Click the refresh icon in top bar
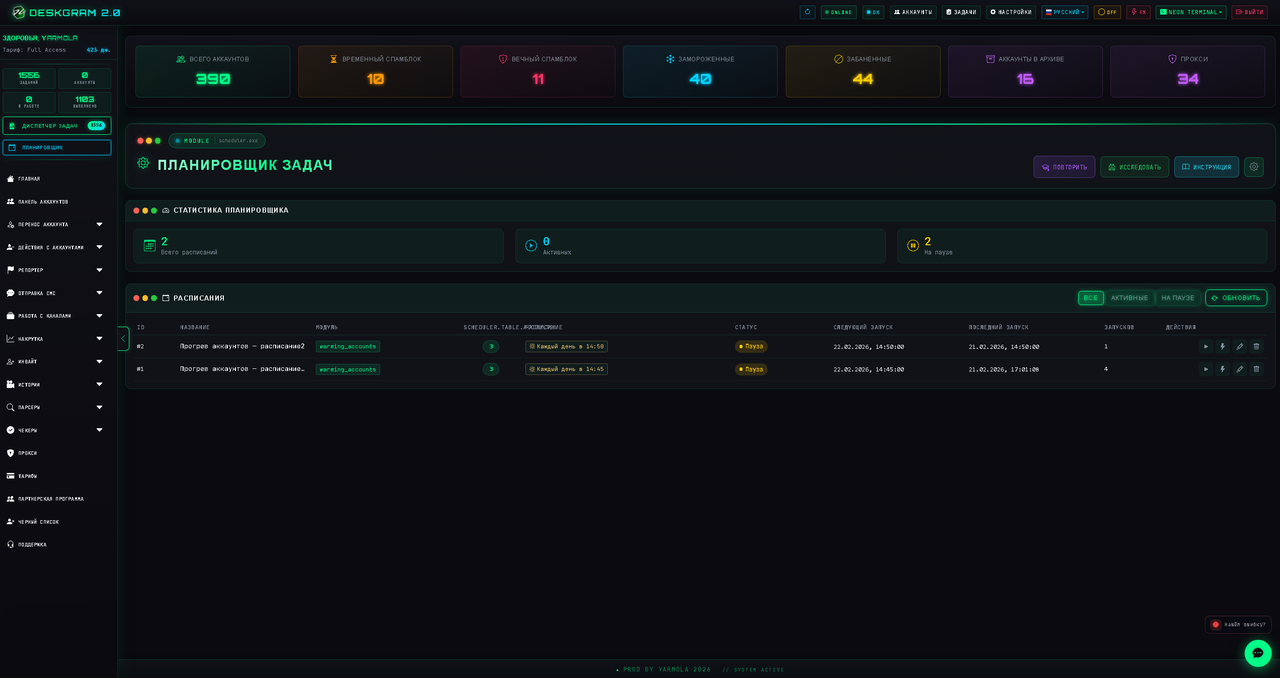Viewport: 1280px width, 678px height. 808,12
